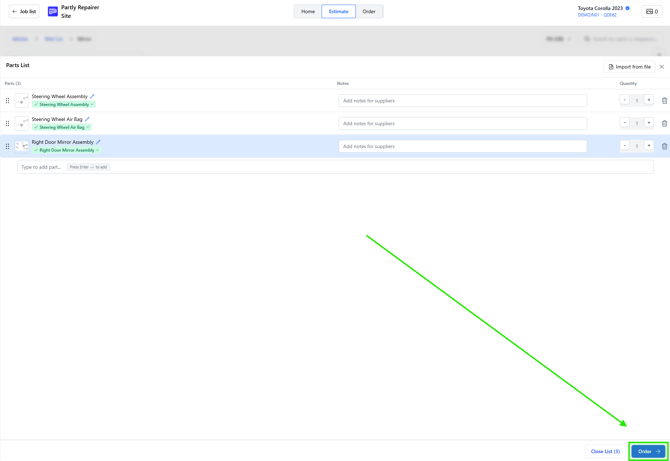Delete Right Door Mirror Assembly from list

(x=664, y=146)
